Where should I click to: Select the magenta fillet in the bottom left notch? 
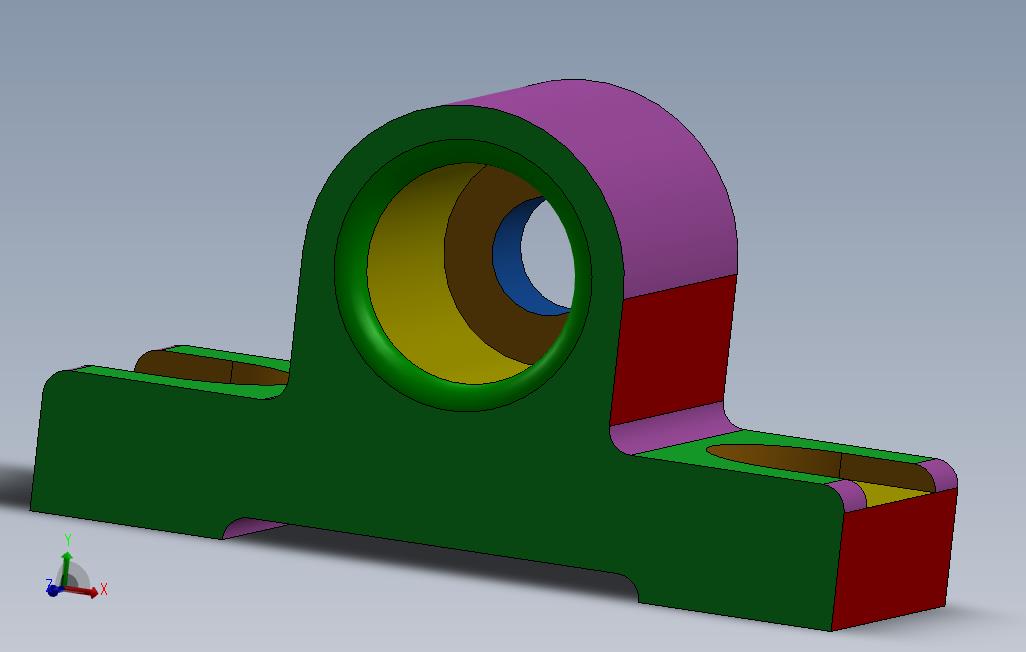click(252, 527)
